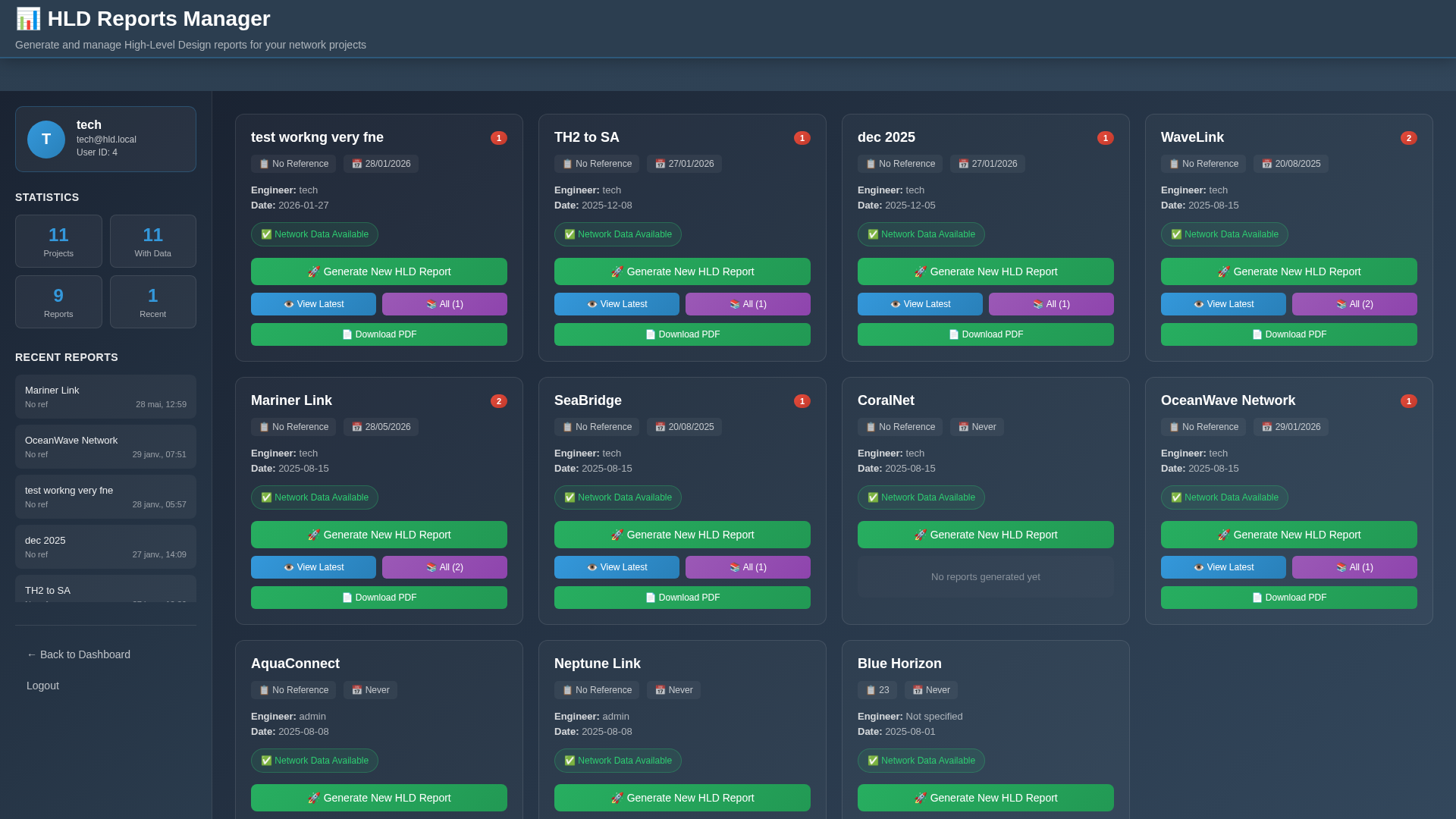Open All (1) reports for test workng very fne
This screenshot has width=1456, height=819.
(x=444, y=304)
